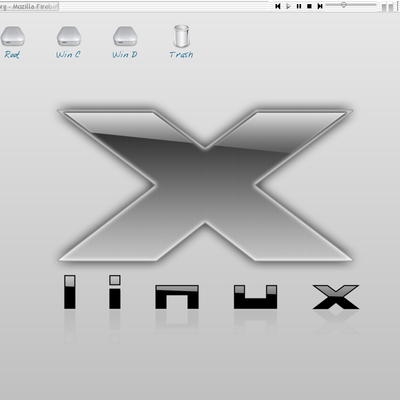
Task: Skip to next track in media player
Action: click(x=320, y=6)
